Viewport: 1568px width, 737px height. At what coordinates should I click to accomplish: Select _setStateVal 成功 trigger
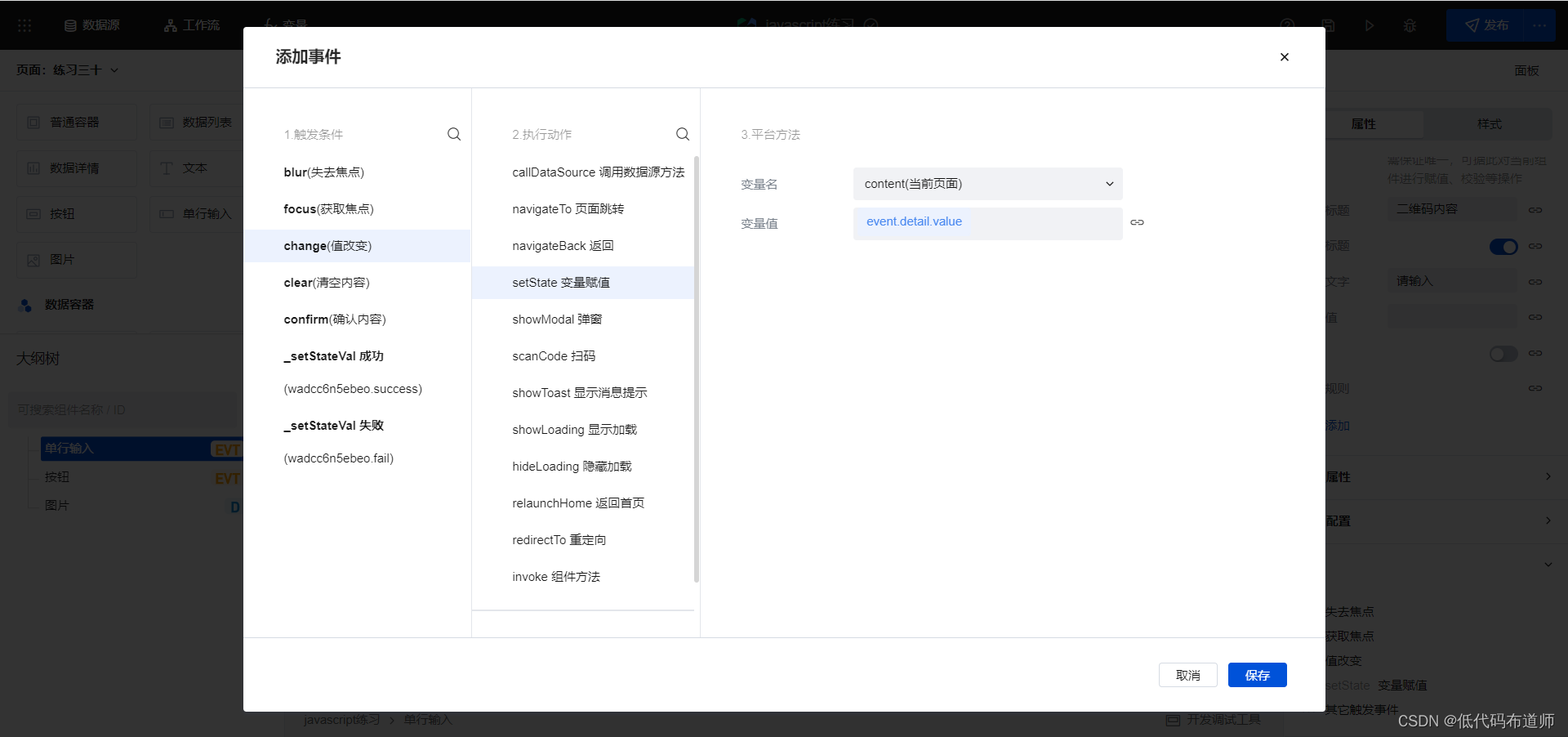[x=357, y=372]
